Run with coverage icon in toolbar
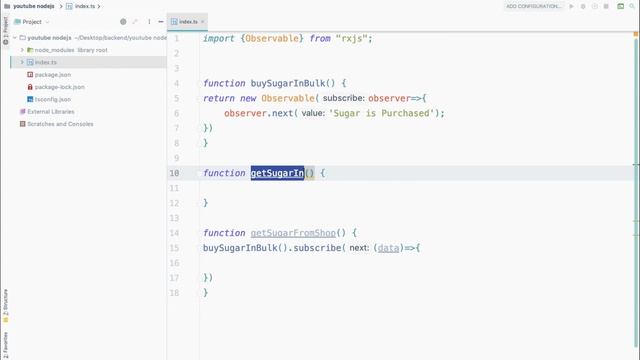The height and width of the screenshot is (360, 640). point(595,6)
